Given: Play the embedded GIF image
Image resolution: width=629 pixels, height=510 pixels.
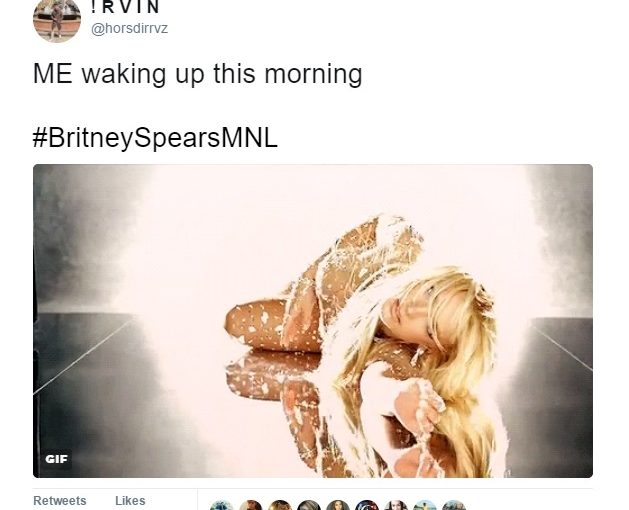Looking at the screenshot, I should (x=313, y=321).
